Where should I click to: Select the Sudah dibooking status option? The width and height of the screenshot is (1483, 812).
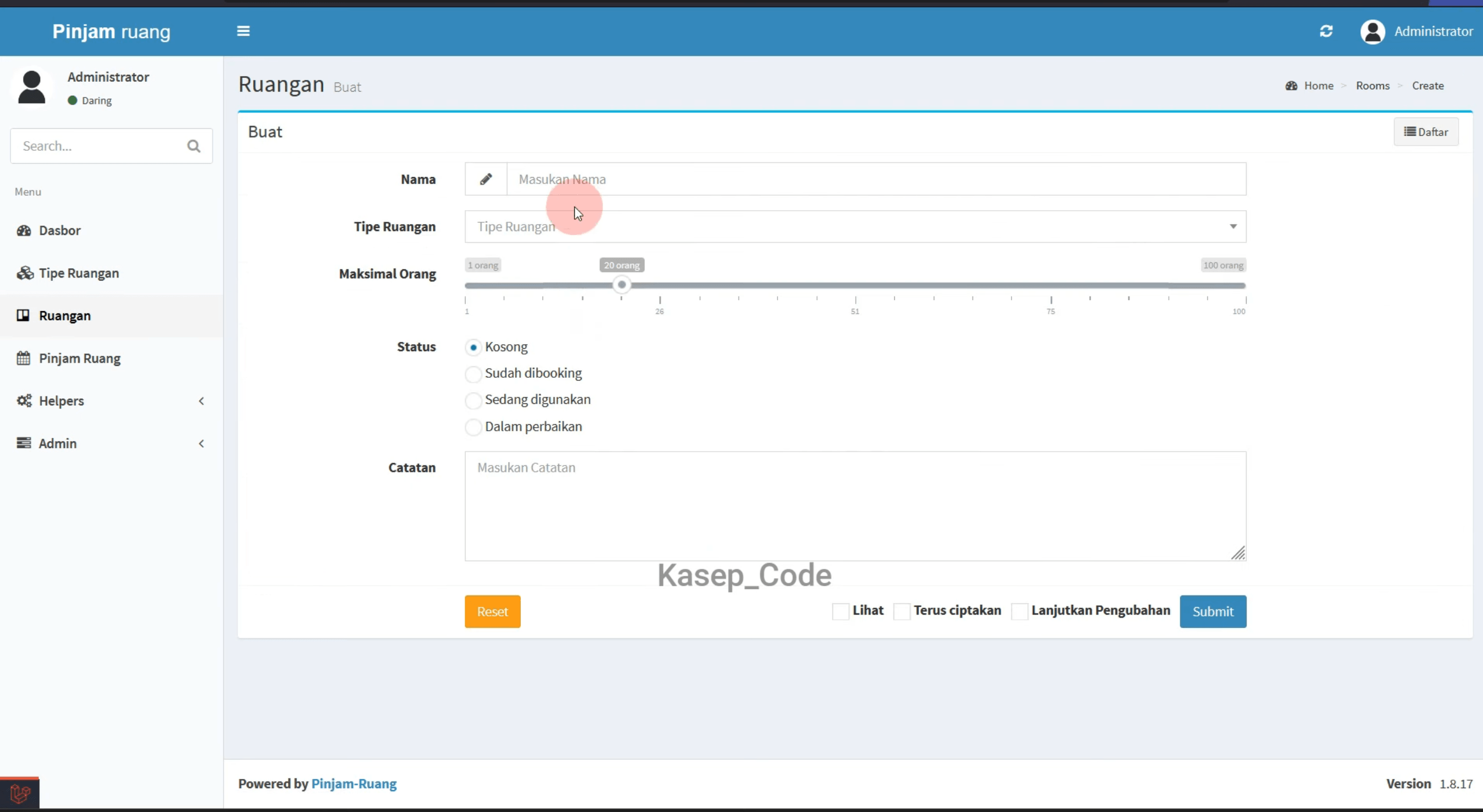[x=473, y=374]
